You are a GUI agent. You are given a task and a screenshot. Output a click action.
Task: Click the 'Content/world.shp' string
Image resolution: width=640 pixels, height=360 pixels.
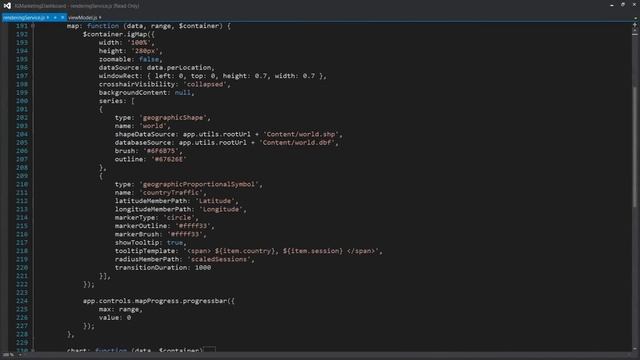(x=301, y=134)
